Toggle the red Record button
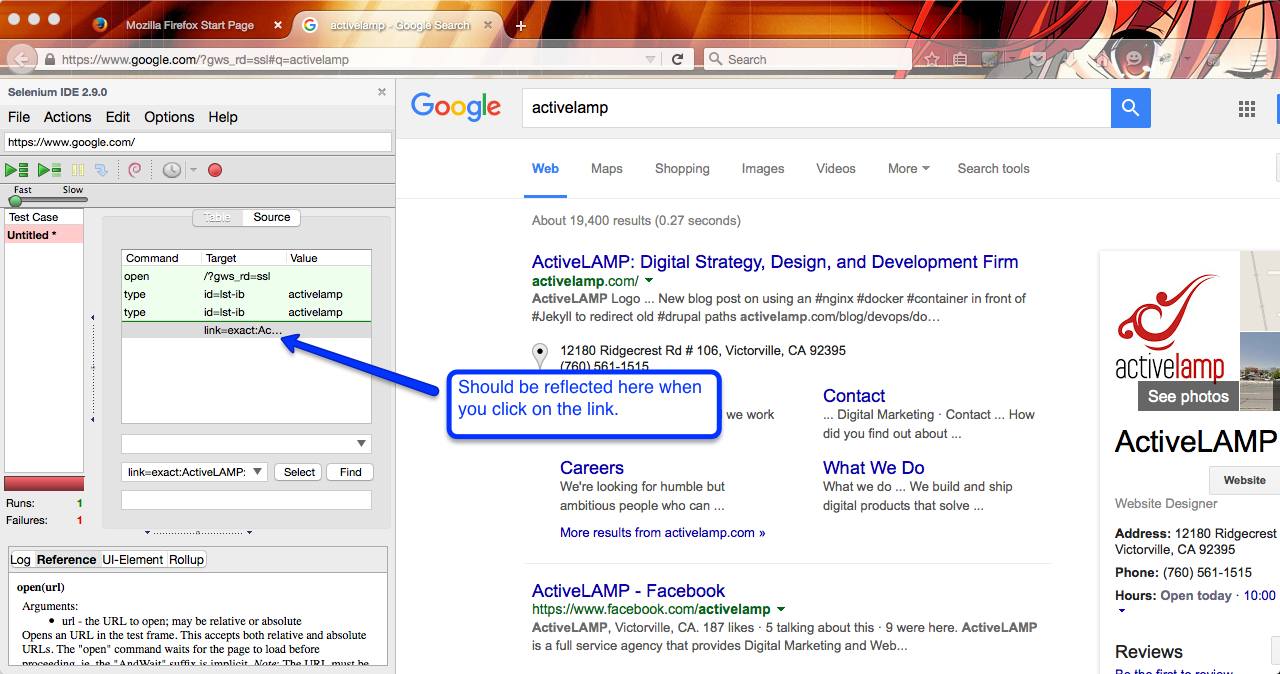 (214, 170)
